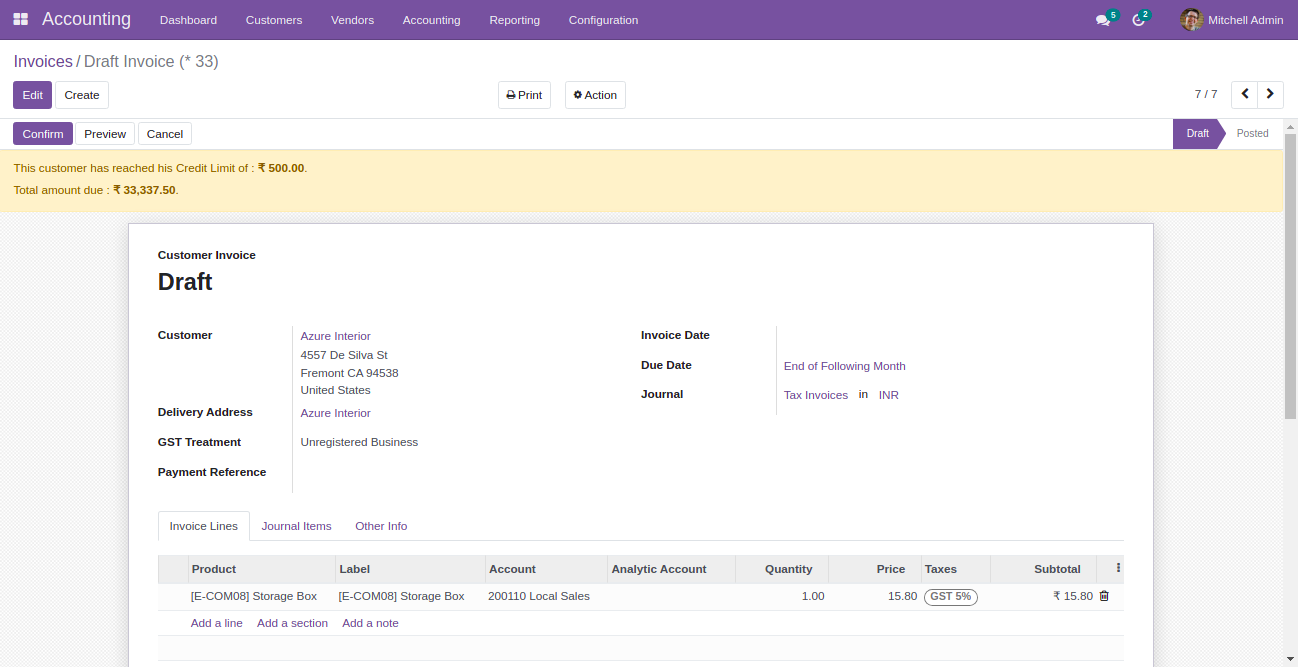This screenshot has width=1298, height=667.
Task: Open the Reporting menu
Action: click(514, 20)
